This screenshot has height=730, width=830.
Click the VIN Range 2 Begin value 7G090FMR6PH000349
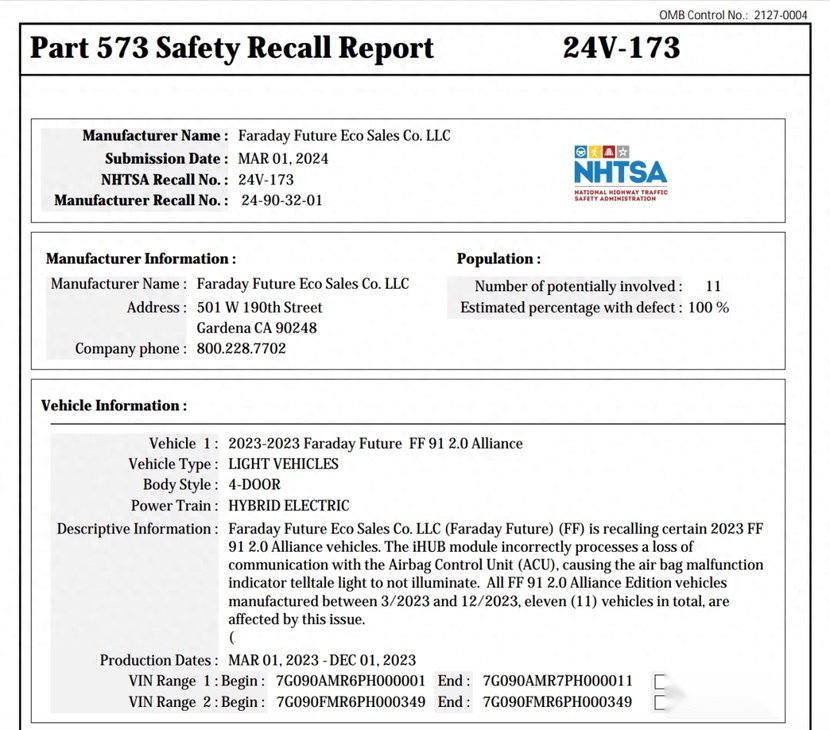(350, 701)
